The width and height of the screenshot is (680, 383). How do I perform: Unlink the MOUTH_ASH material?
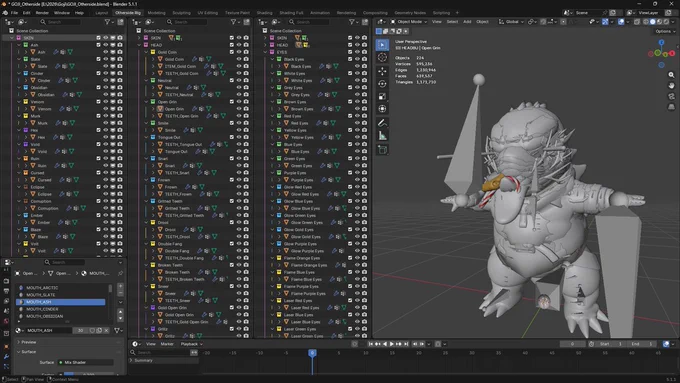(106, 331)
